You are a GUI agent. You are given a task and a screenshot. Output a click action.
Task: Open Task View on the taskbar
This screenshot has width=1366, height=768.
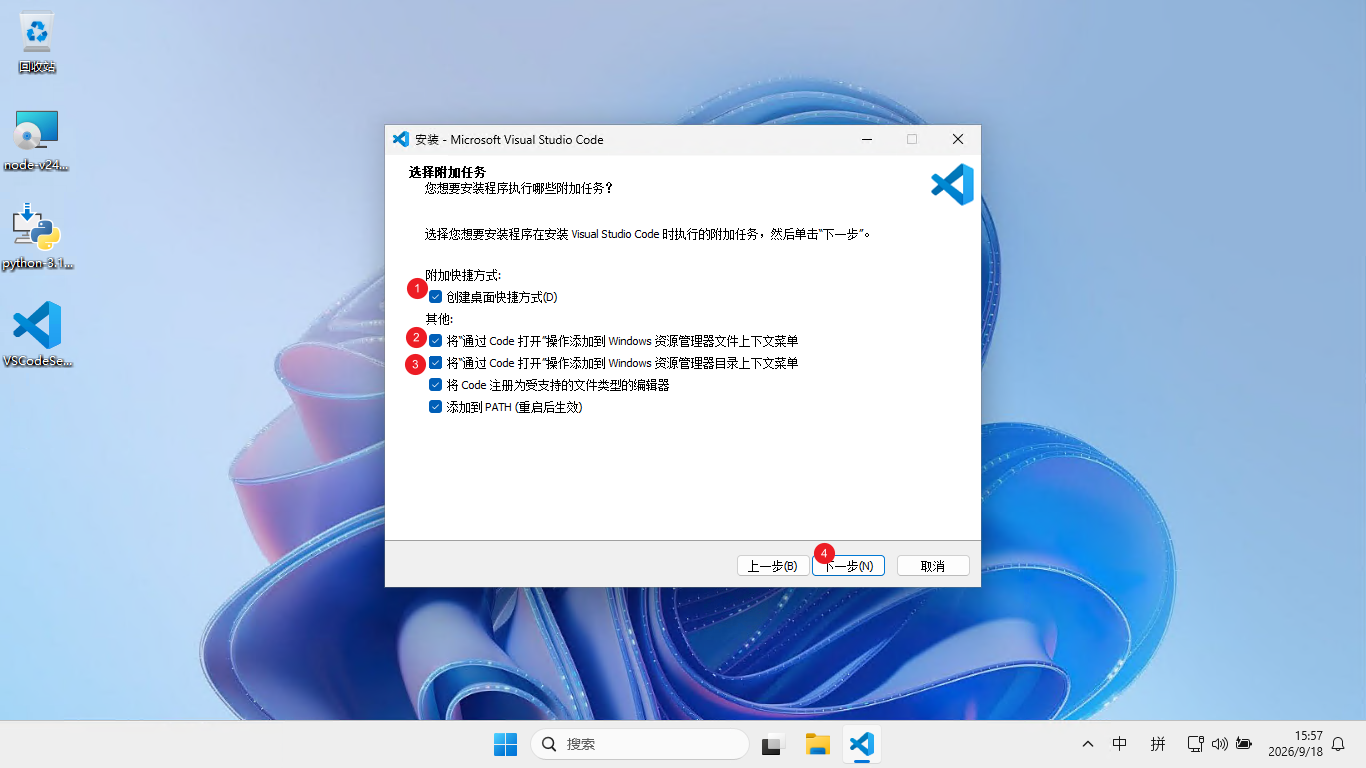tap(772, 744)
